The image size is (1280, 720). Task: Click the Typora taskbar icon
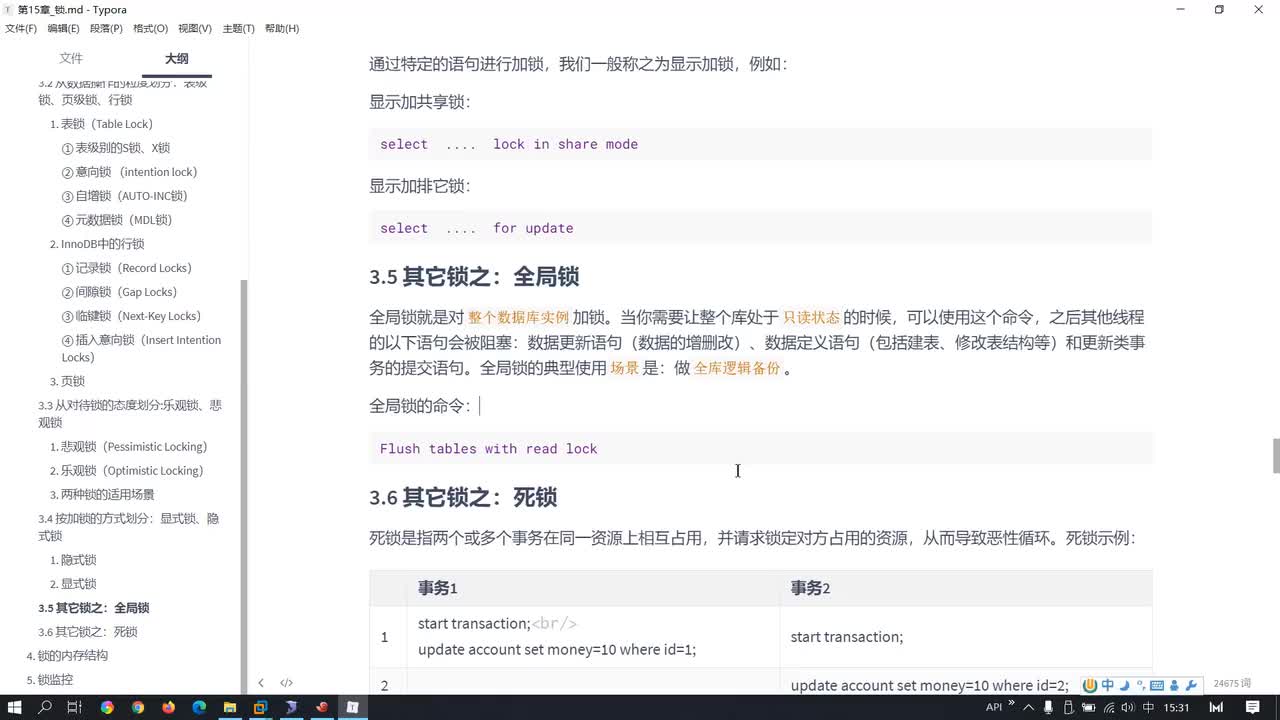352,707
